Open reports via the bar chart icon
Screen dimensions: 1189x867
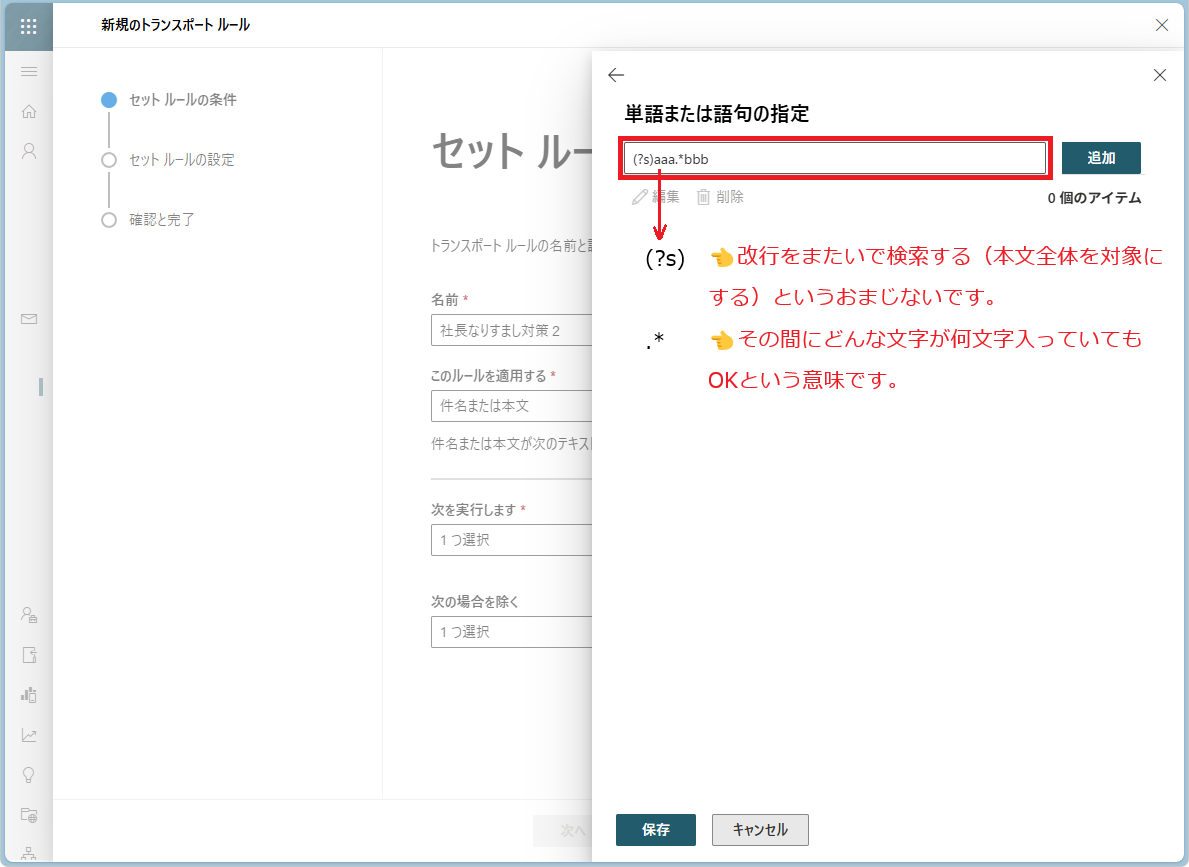click(29, 694)
